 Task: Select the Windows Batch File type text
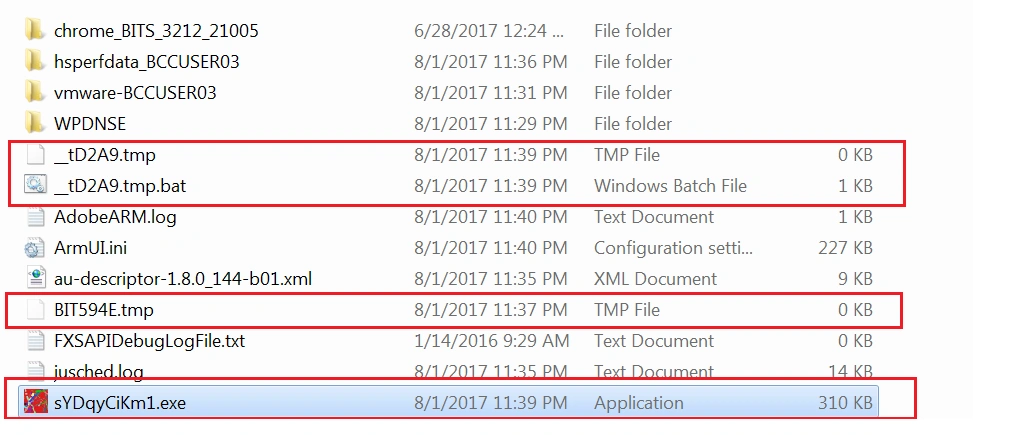click(x=670, y=186)
